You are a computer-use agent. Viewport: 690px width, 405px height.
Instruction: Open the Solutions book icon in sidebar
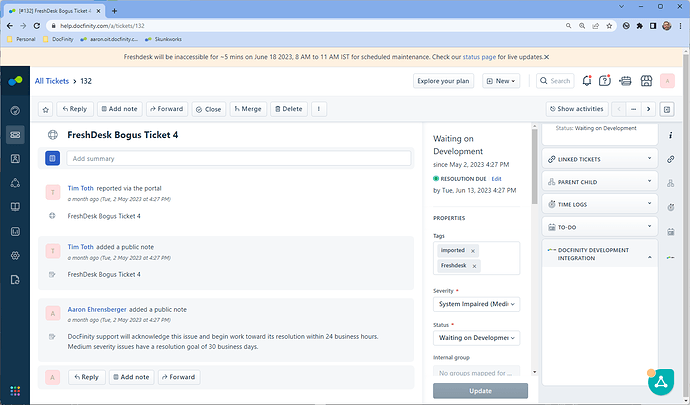pyautogui.click(x=15, y=206)
